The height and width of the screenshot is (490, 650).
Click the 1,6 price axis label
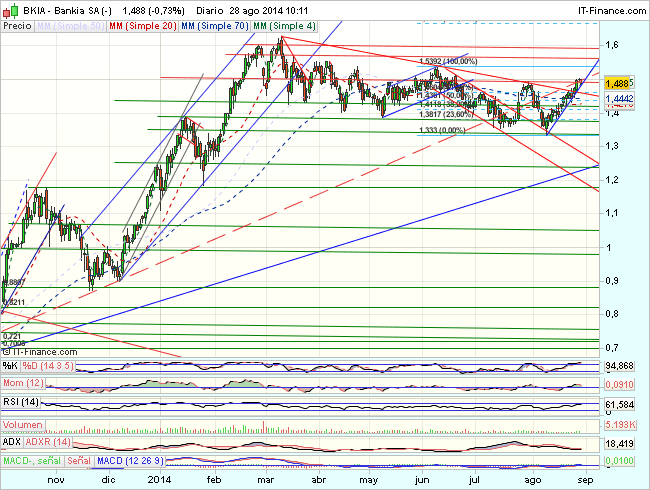[x=612, y=45]
